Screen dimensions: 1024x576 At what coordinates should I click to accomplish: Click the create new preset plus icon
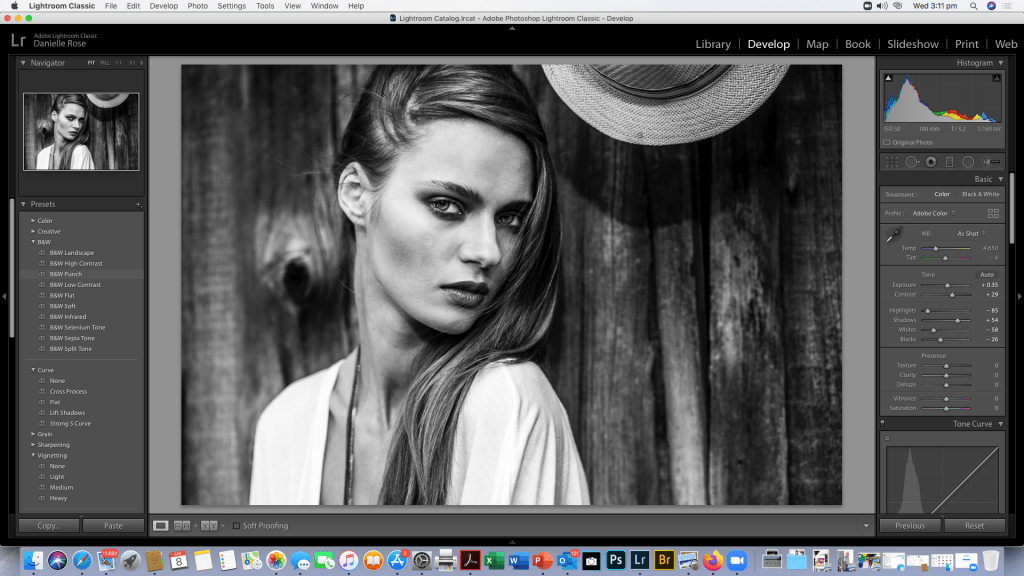139,204
